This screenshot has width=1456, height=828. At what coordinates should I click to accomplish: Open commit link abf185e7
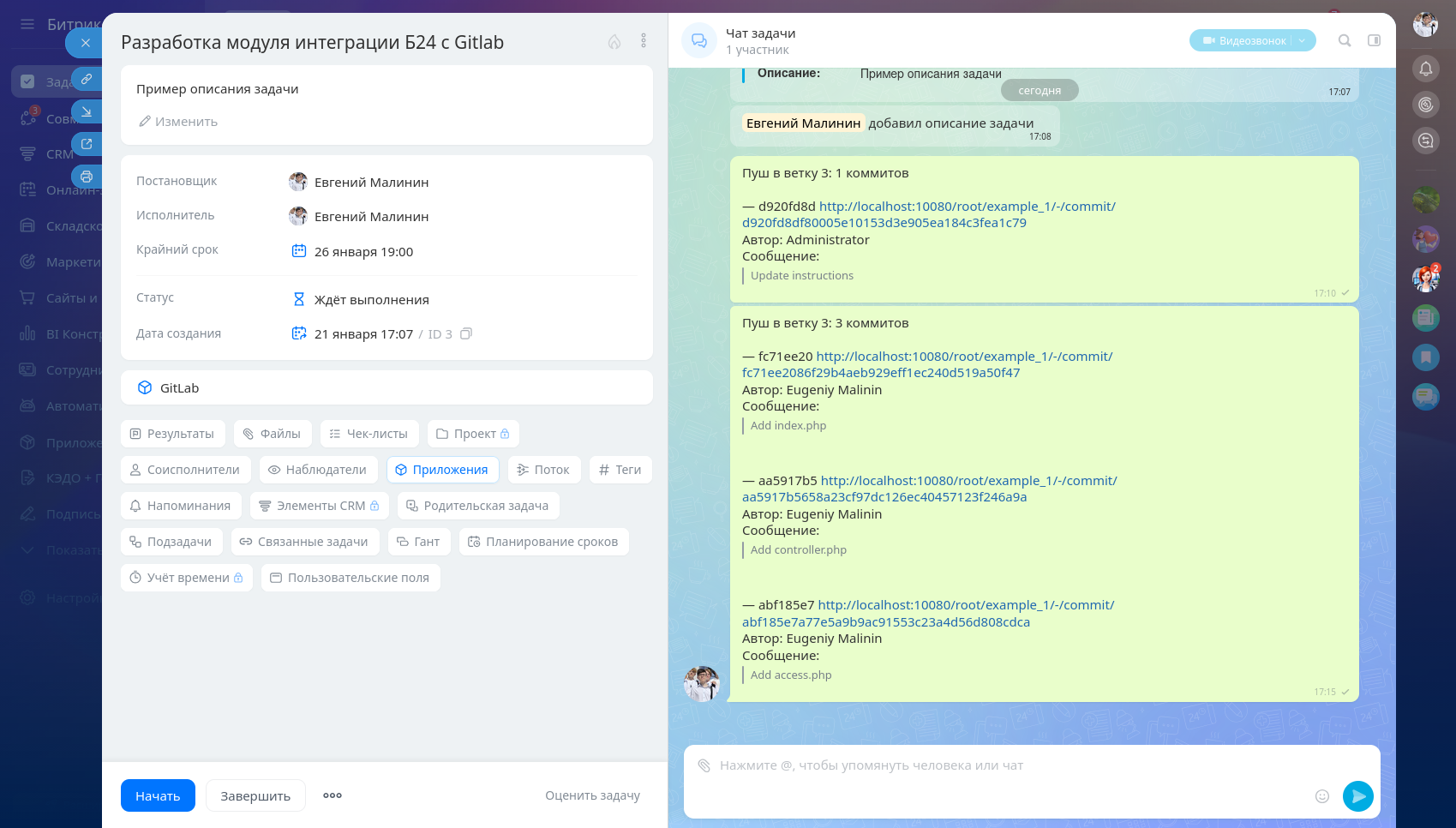coord(928,613)
